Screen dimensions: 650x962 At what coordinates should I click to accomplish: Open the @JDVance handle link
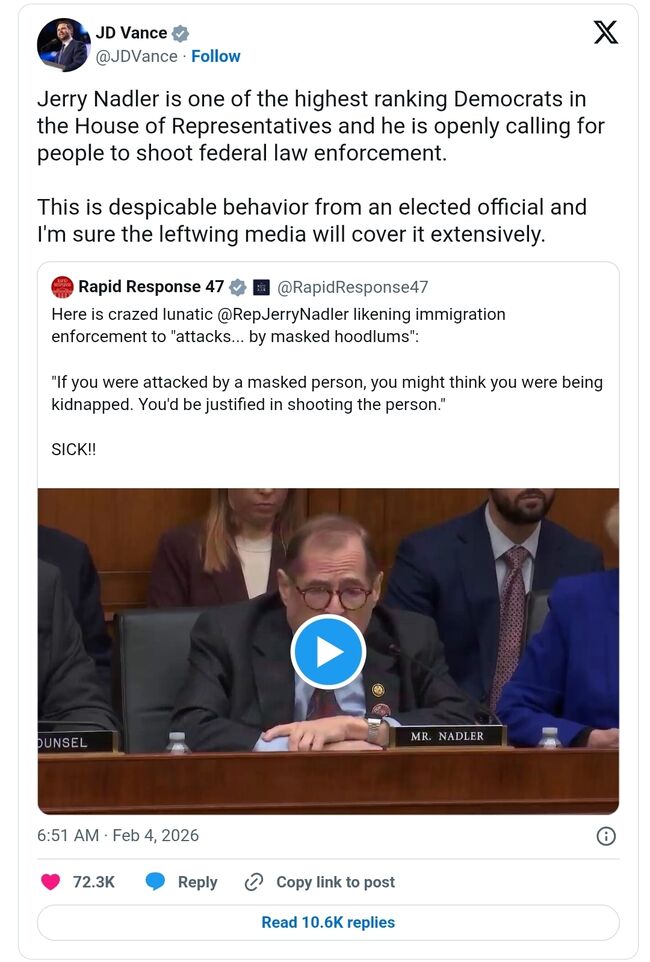pos(138,56)
